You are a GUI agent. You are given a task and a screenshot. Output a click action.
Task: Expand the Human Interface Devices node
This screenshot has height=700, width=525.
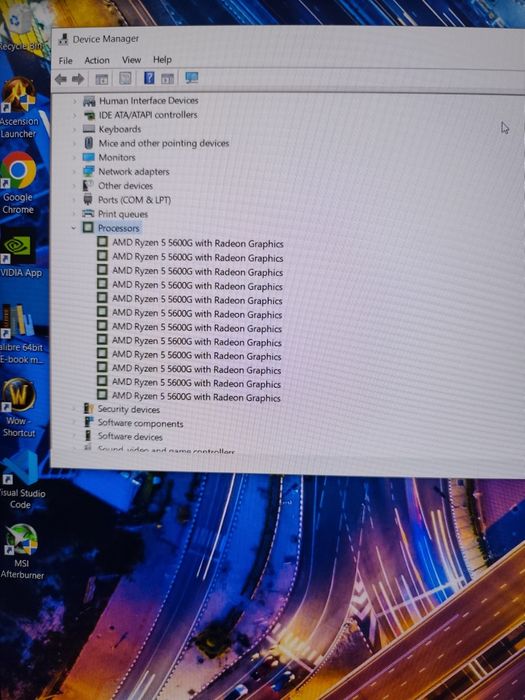click(x=75, y=101)
